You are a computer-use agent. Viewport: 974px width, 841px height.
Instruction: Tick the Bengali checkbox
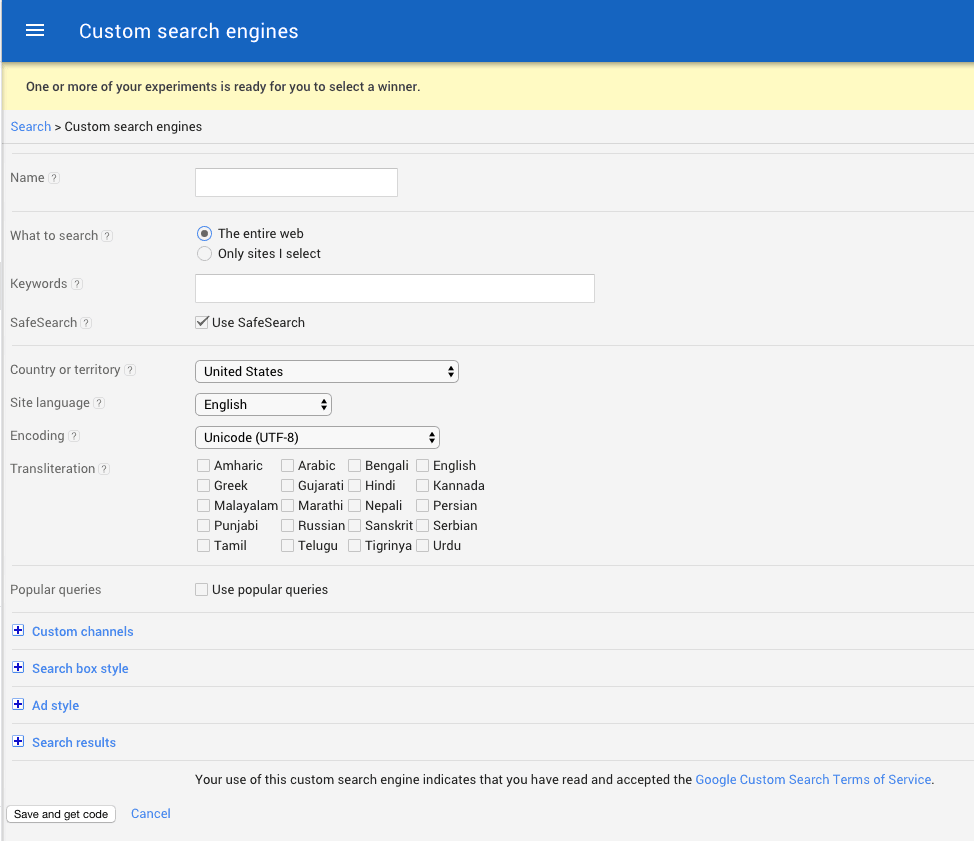[354, 466]
